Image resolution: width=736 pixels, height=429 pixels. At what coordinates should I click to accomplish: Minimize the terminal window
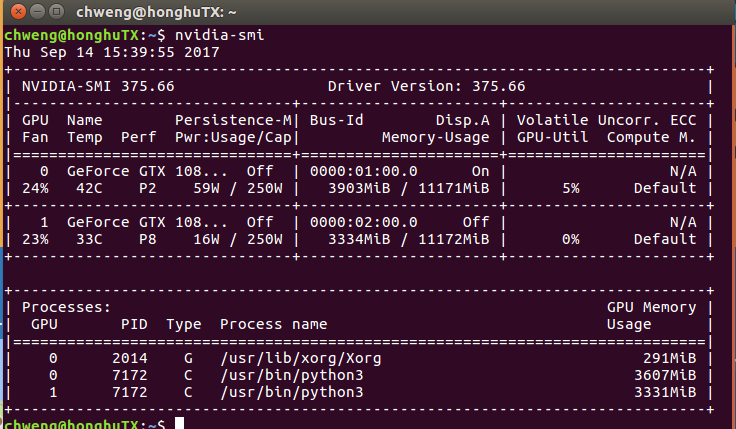click(x=34, y=13)
